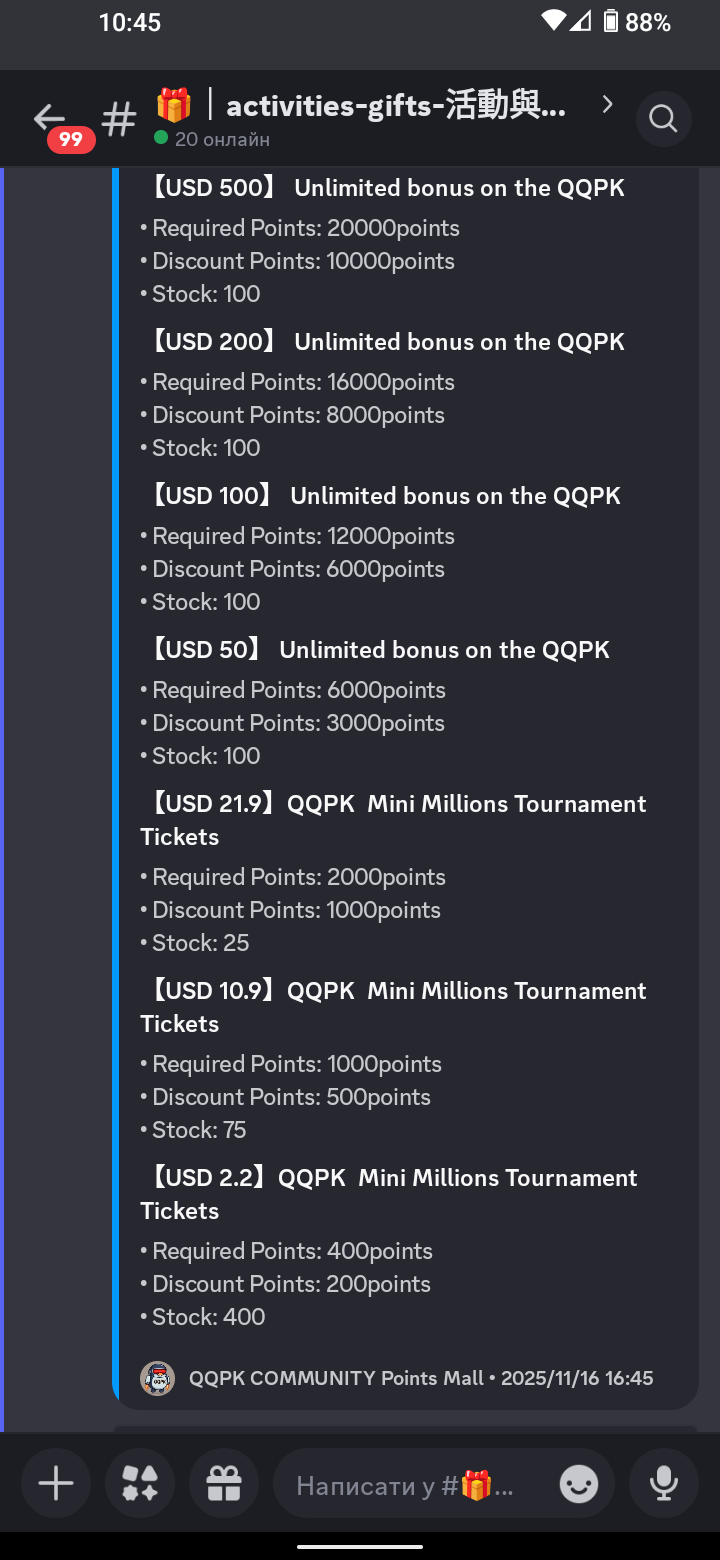Tap the channel hashtag icon
720x1560 pixels.
pos(119,120)
